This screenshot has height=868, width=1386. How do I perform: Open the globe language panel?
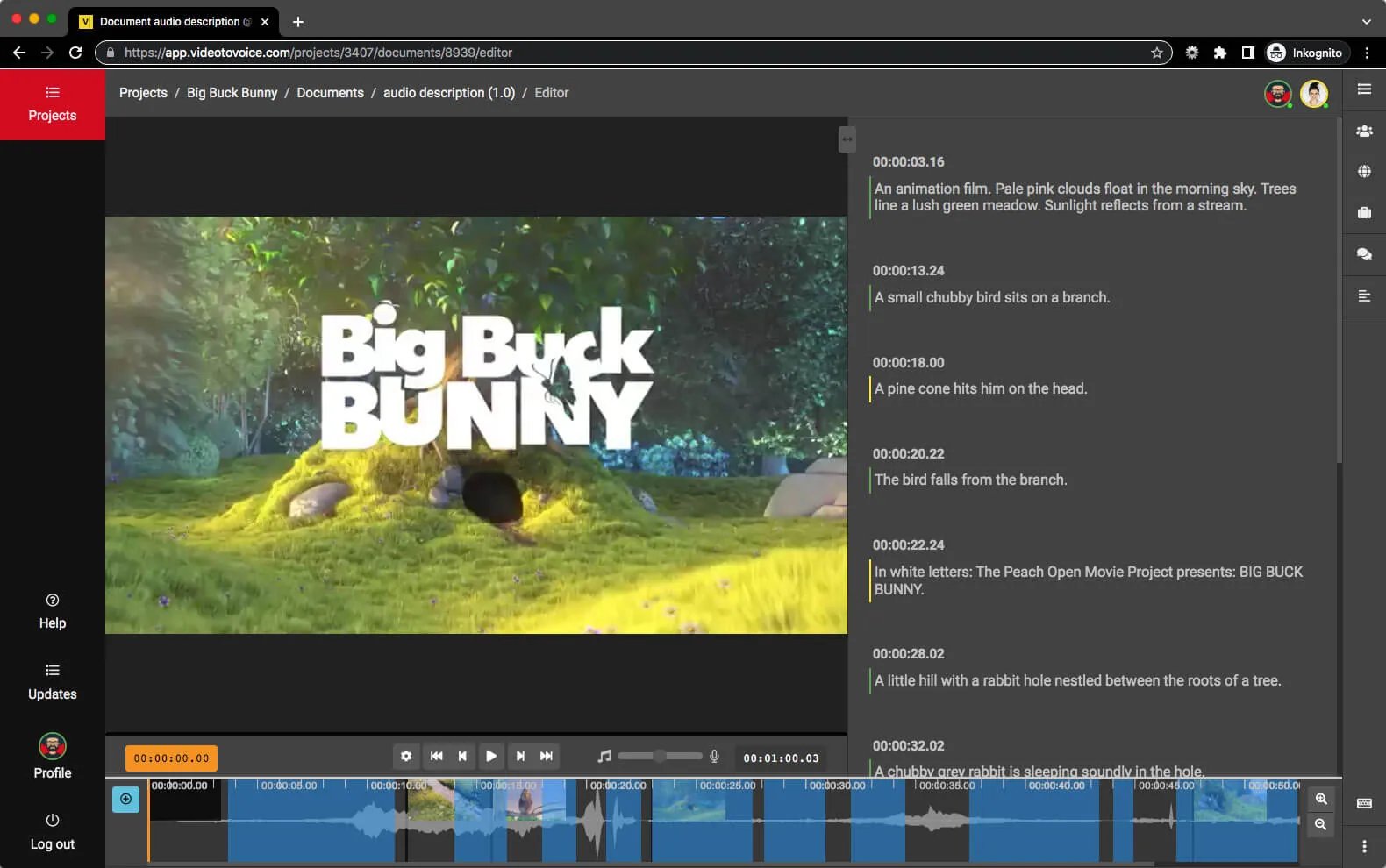[1364, 172]
